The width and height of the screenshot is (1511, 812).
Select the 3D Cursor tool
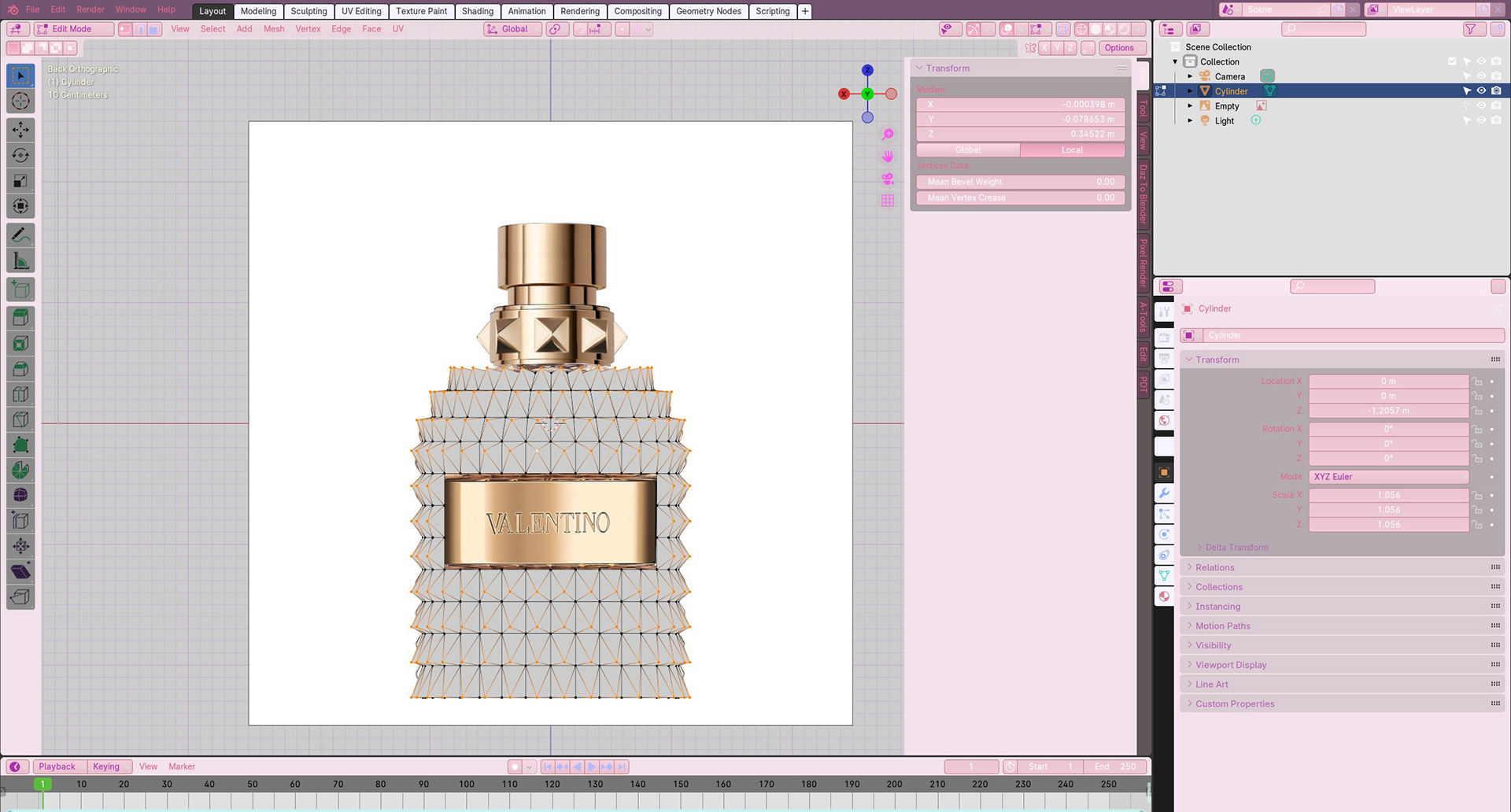pyautogui.click(x=20, y=101)
